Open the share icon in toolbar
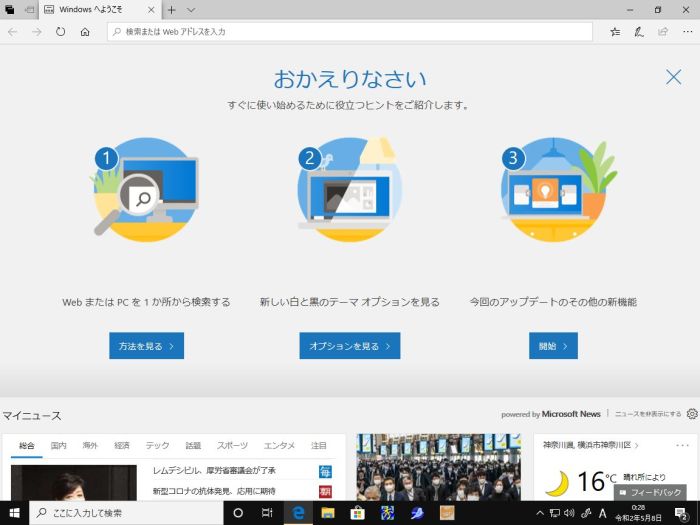Screen dimensions: 700x525 662,32
